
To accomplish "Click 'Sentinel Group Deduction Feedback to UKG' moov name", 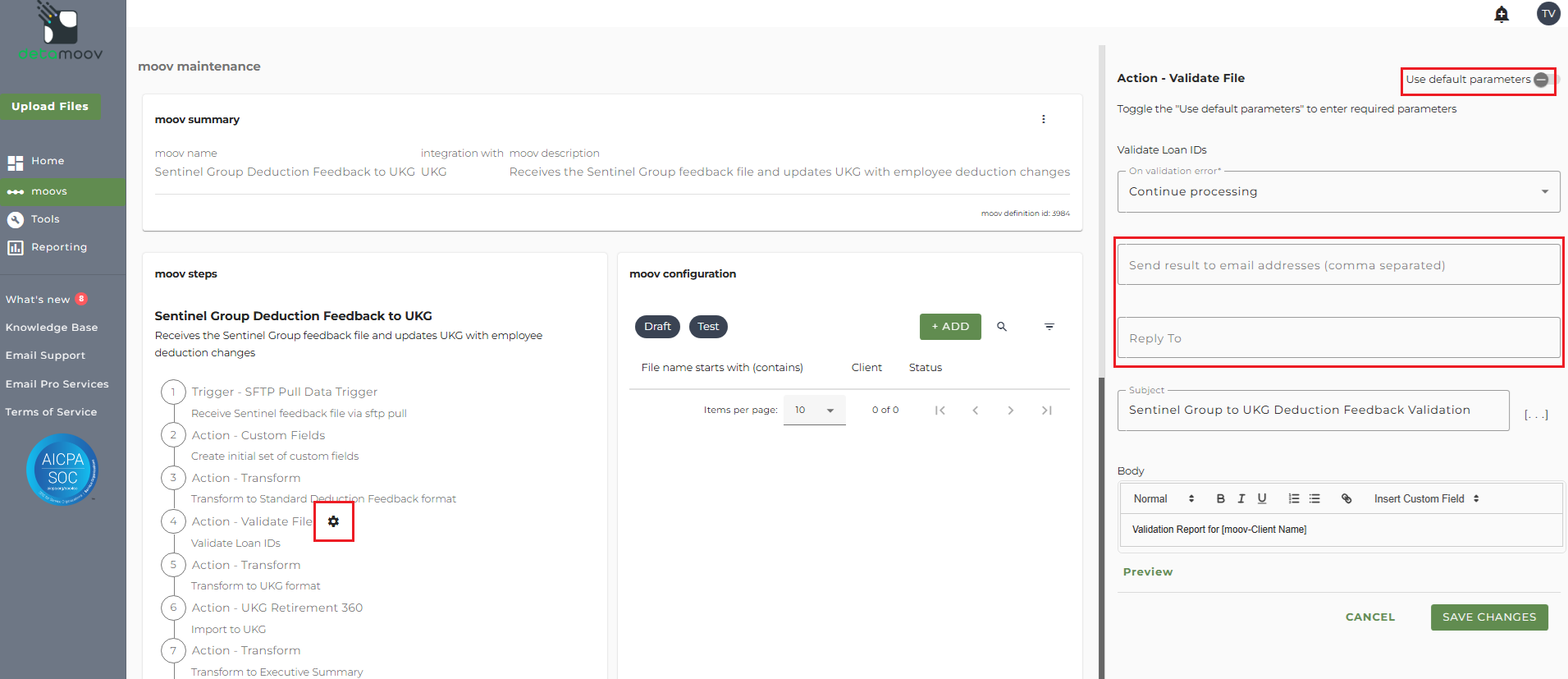I will pos(285,172).
